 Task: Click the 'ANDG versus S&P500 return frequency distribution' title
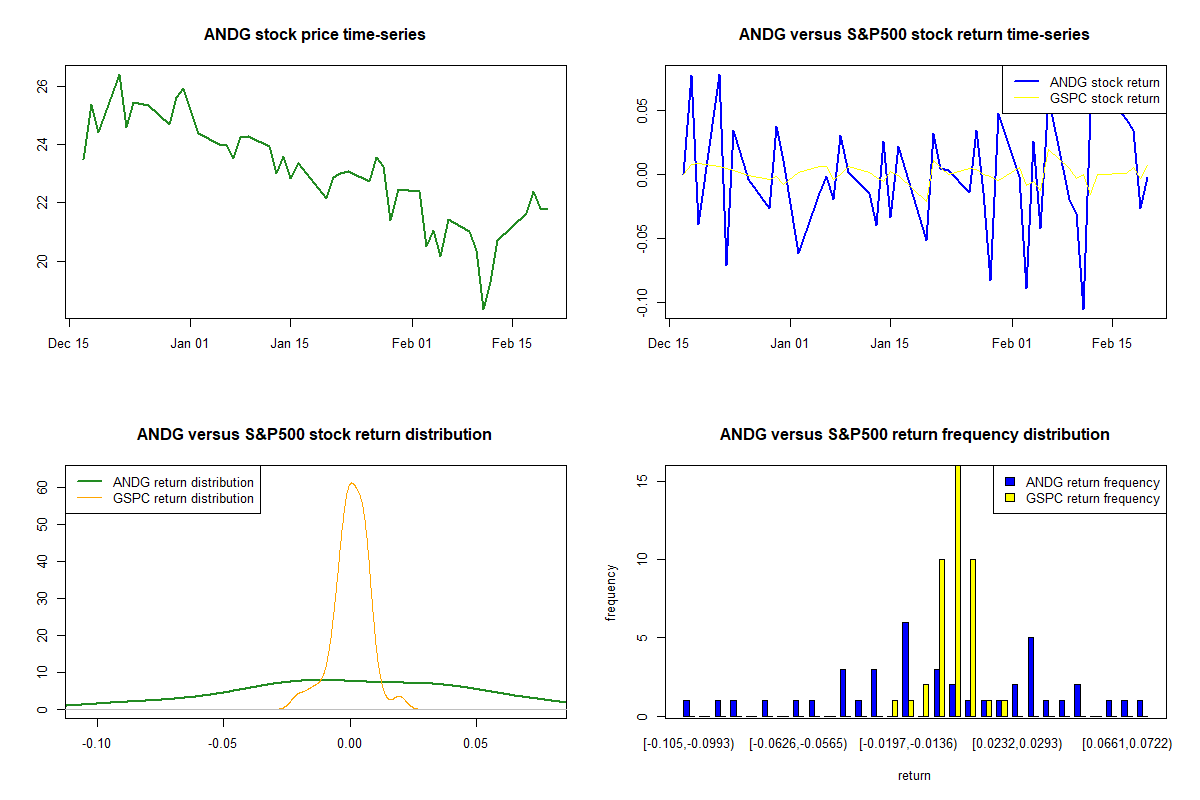(x=914, y=435)
